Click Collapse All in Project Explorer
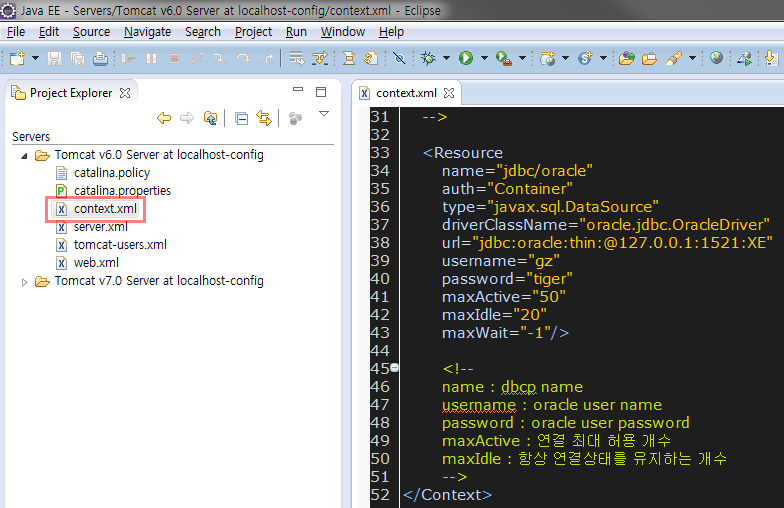The image size is (784, 508). click(241, 119)
